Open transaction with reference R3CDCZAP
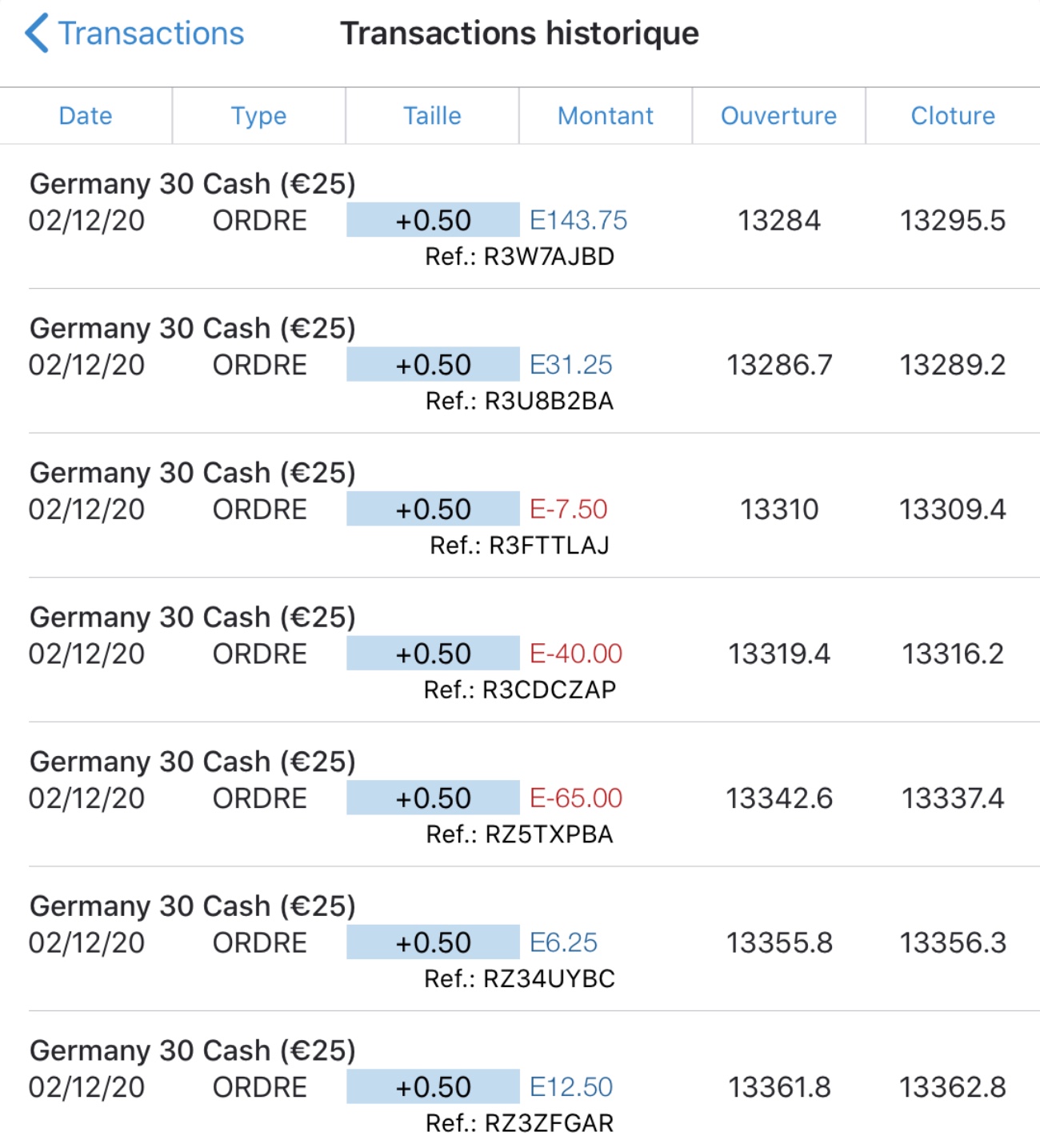1040x1148 pixels. [x=520, y=690]
